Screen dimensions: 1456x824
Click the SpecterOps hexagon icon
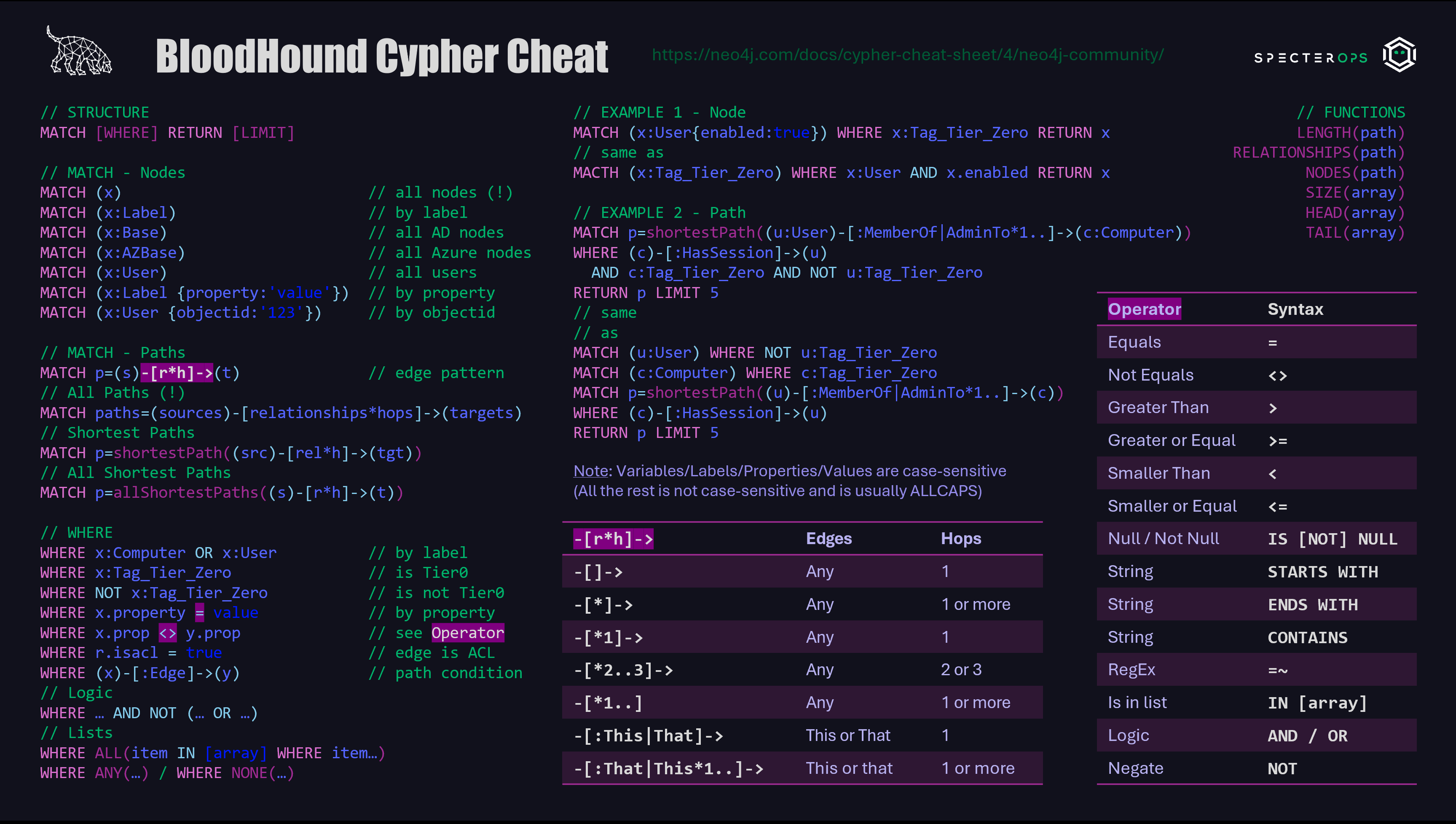point(1400,54)
